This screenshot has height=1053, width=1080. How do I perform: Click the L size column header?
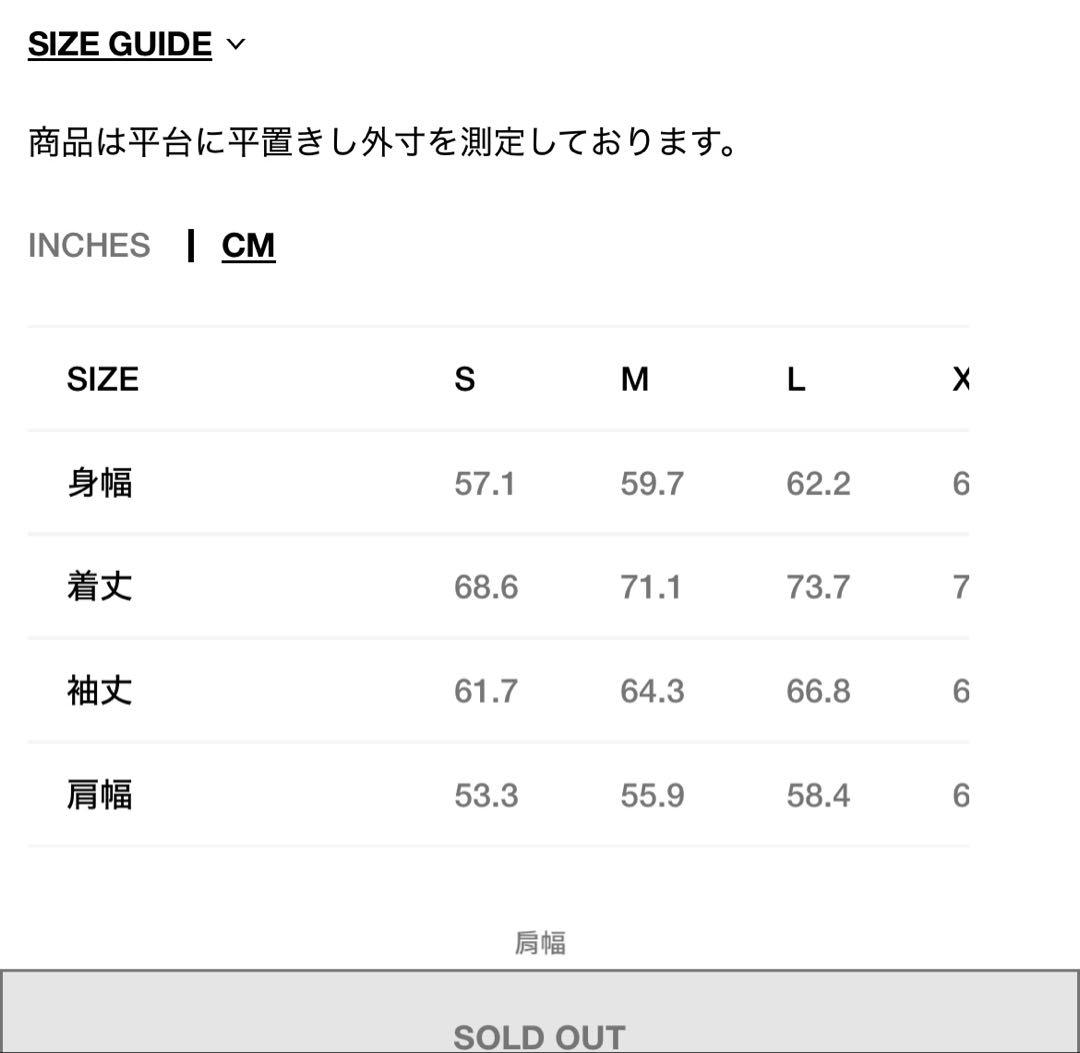795,379
